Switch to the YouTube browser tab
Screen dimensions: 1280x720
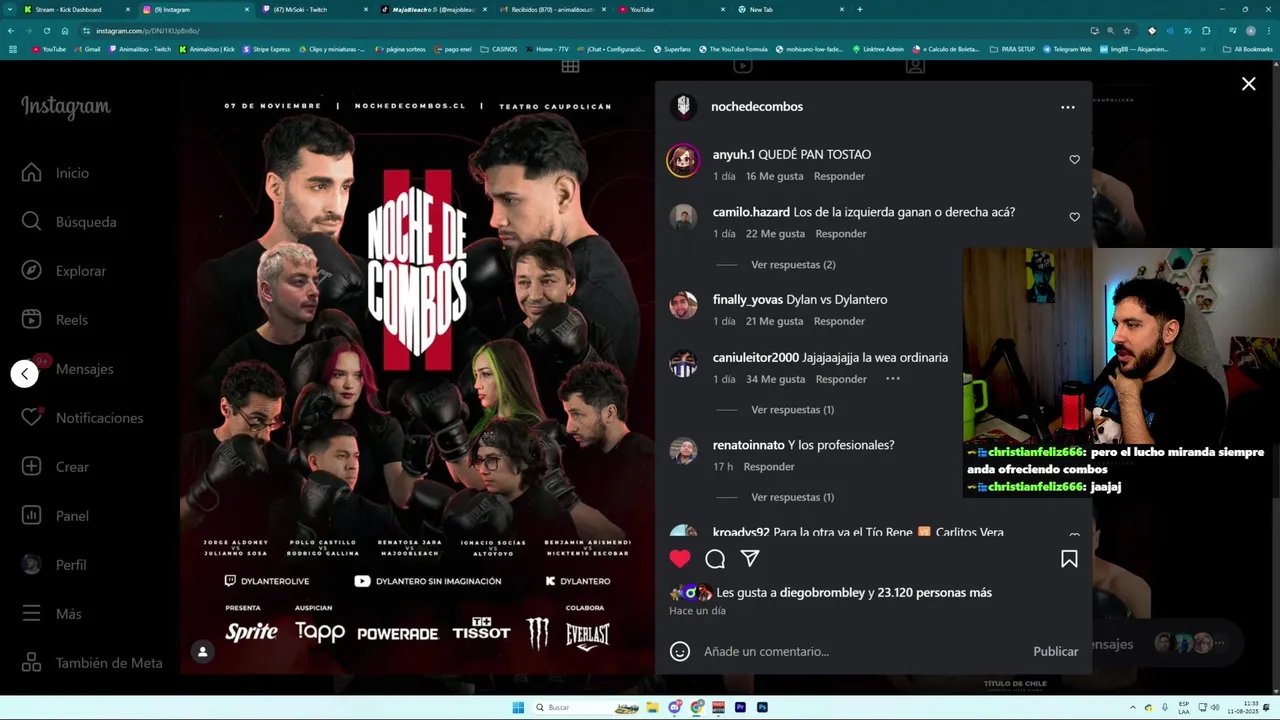pos(670,9)
